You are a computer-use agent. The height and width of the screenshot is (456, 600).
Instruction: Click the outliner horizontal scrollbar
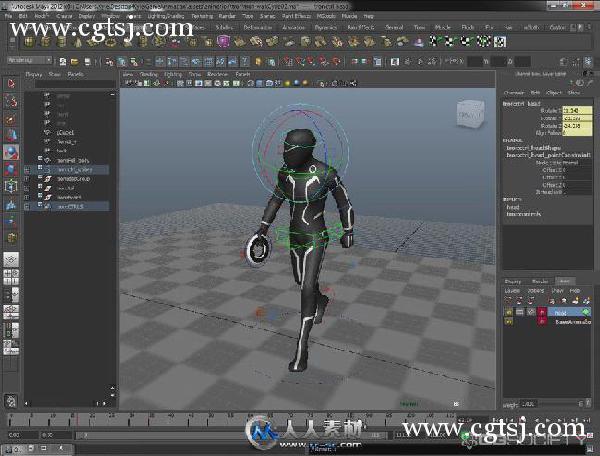pos(65,403)
